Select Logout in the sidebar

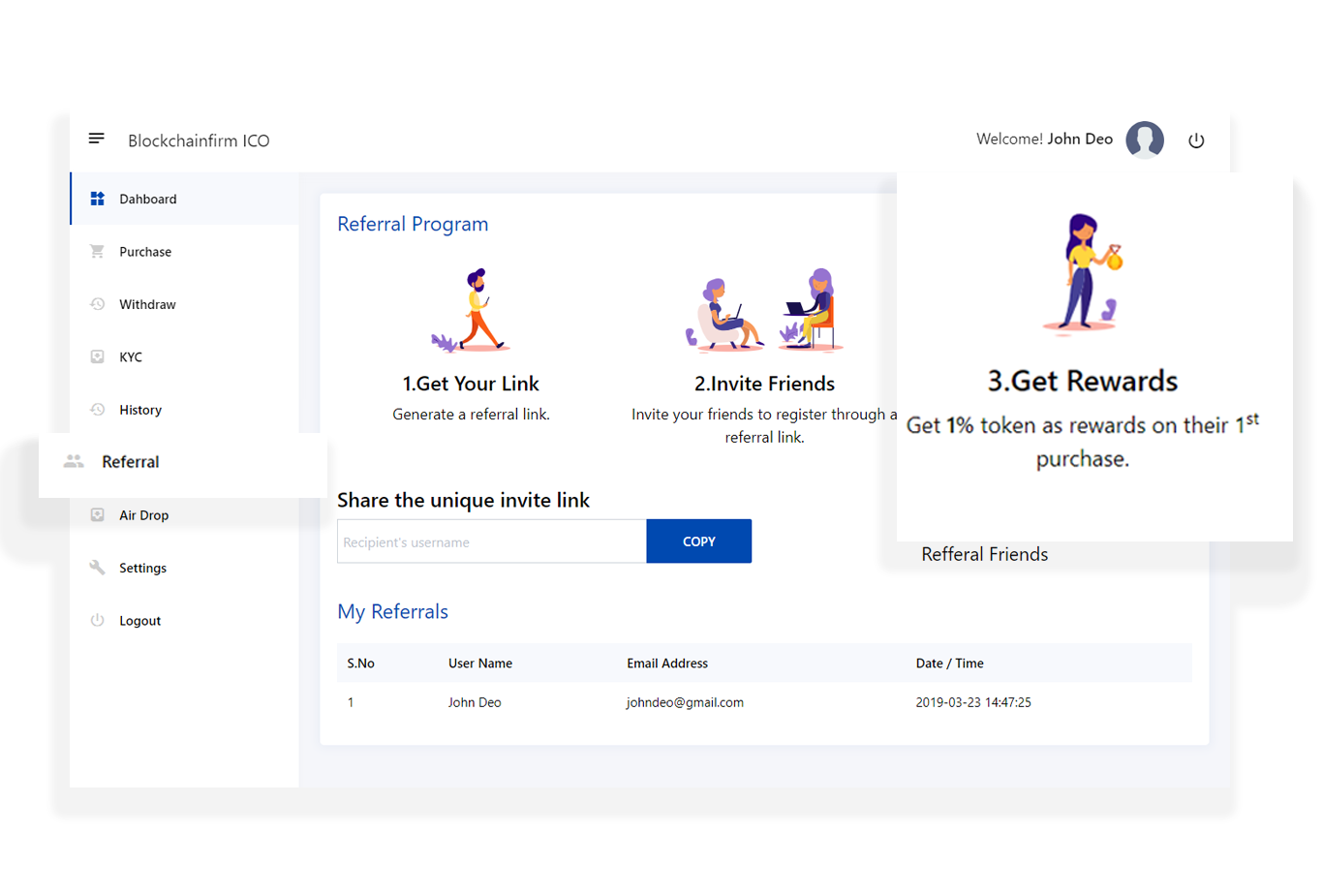pos(139,621)
